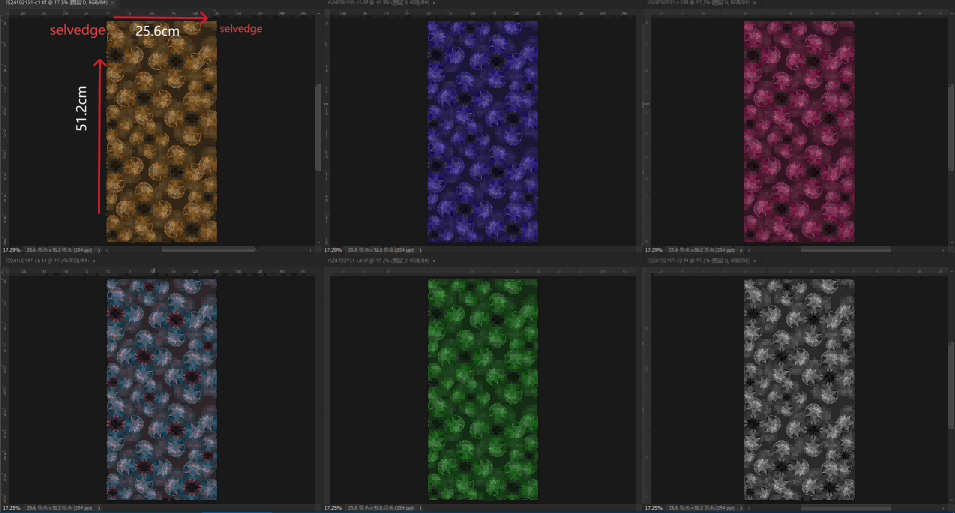This screenshot has height=513, width=955.
Task: Click ruler origin corner in orange document
Action: click(x=3, y=15)
